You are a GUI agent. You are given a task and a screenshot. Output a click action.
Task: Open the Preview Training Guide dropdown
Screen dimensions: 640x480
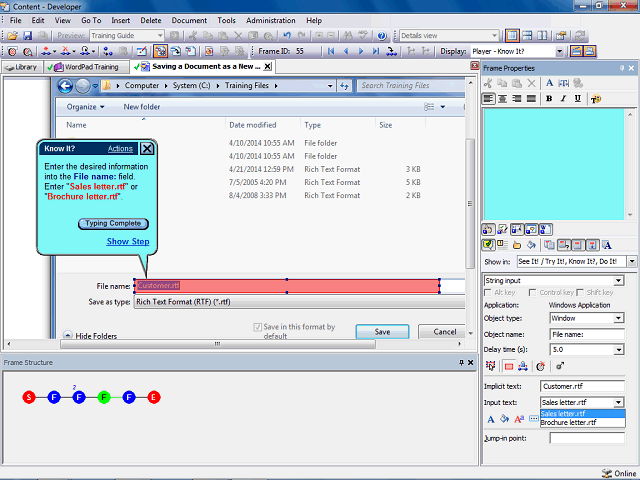click(160, 36)
